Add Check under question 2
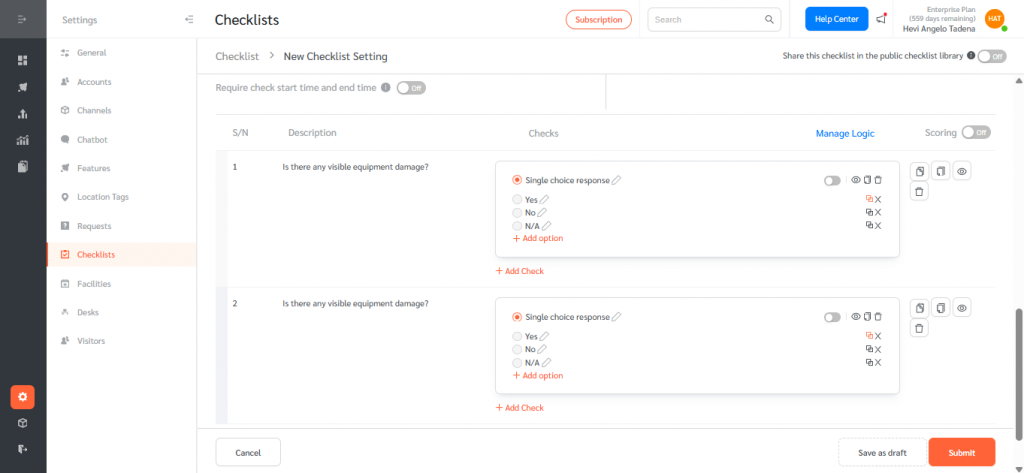Image resolution: width=1024 pixels, height=473 pixels. (x=520, y=408)
